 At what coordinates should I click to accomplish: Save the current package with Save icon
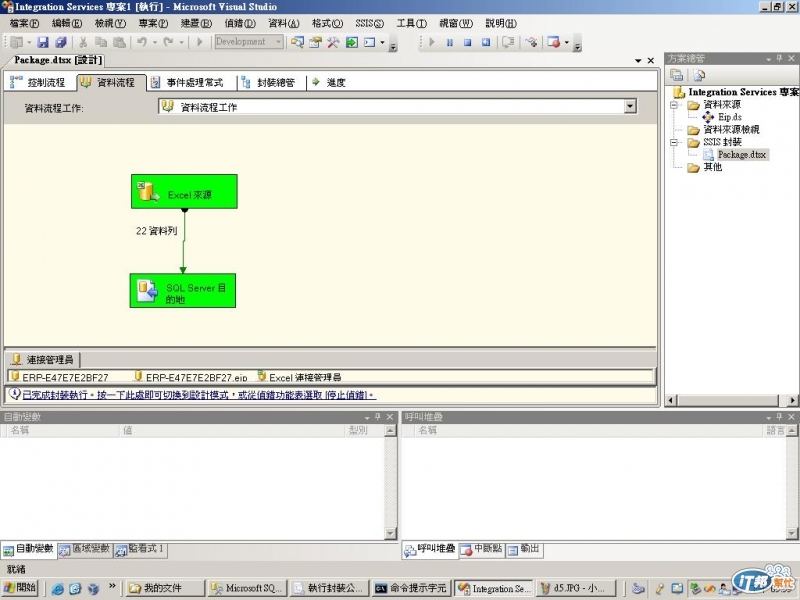pyautogui.click(x=43, y=42)
